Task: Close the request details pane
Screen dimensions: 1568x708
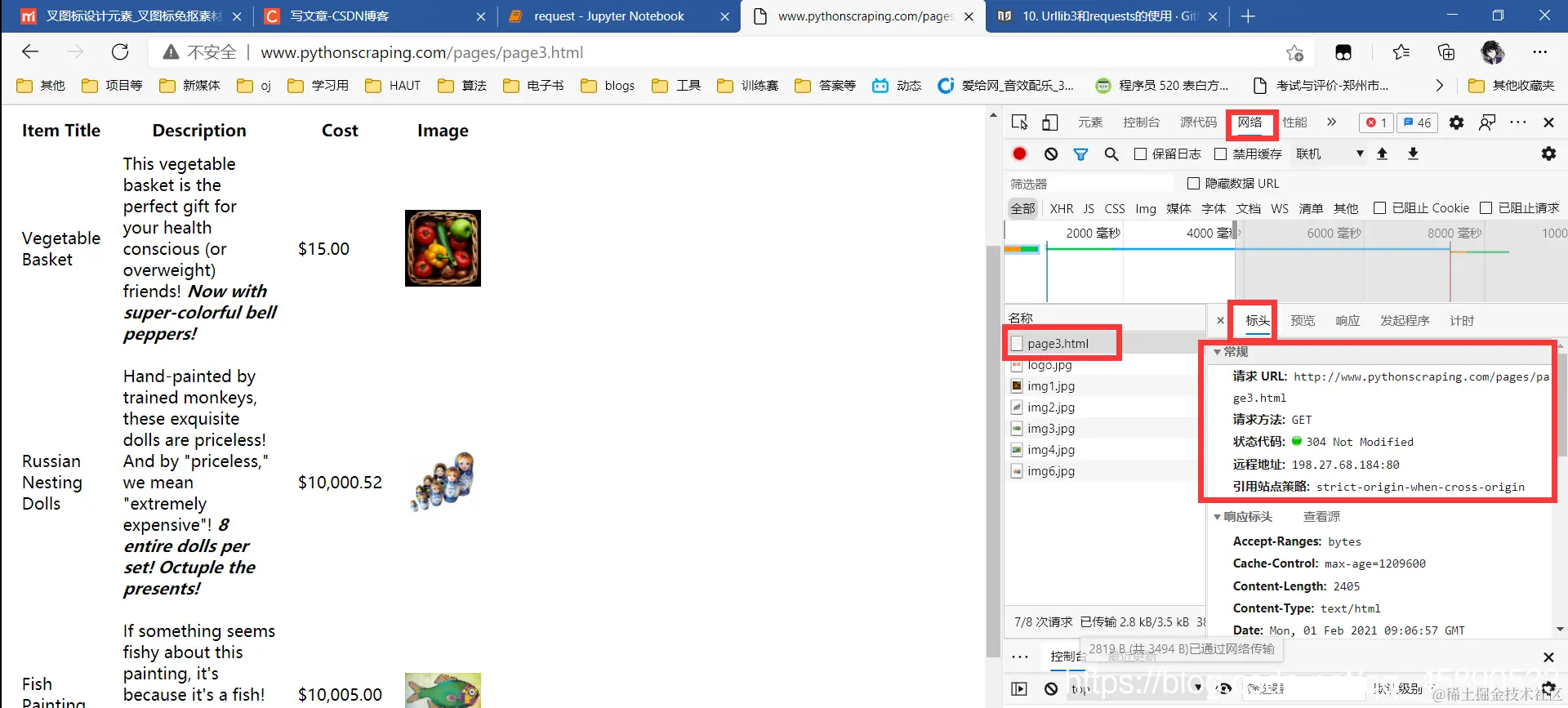Action: coord(1220,321)
